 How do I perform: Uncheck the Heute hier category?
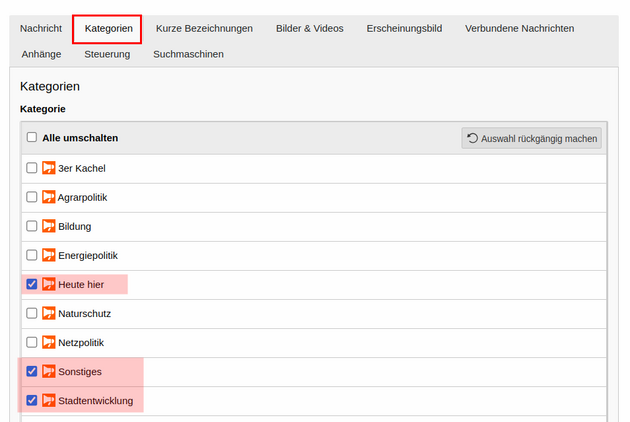[x=32, y=284]
